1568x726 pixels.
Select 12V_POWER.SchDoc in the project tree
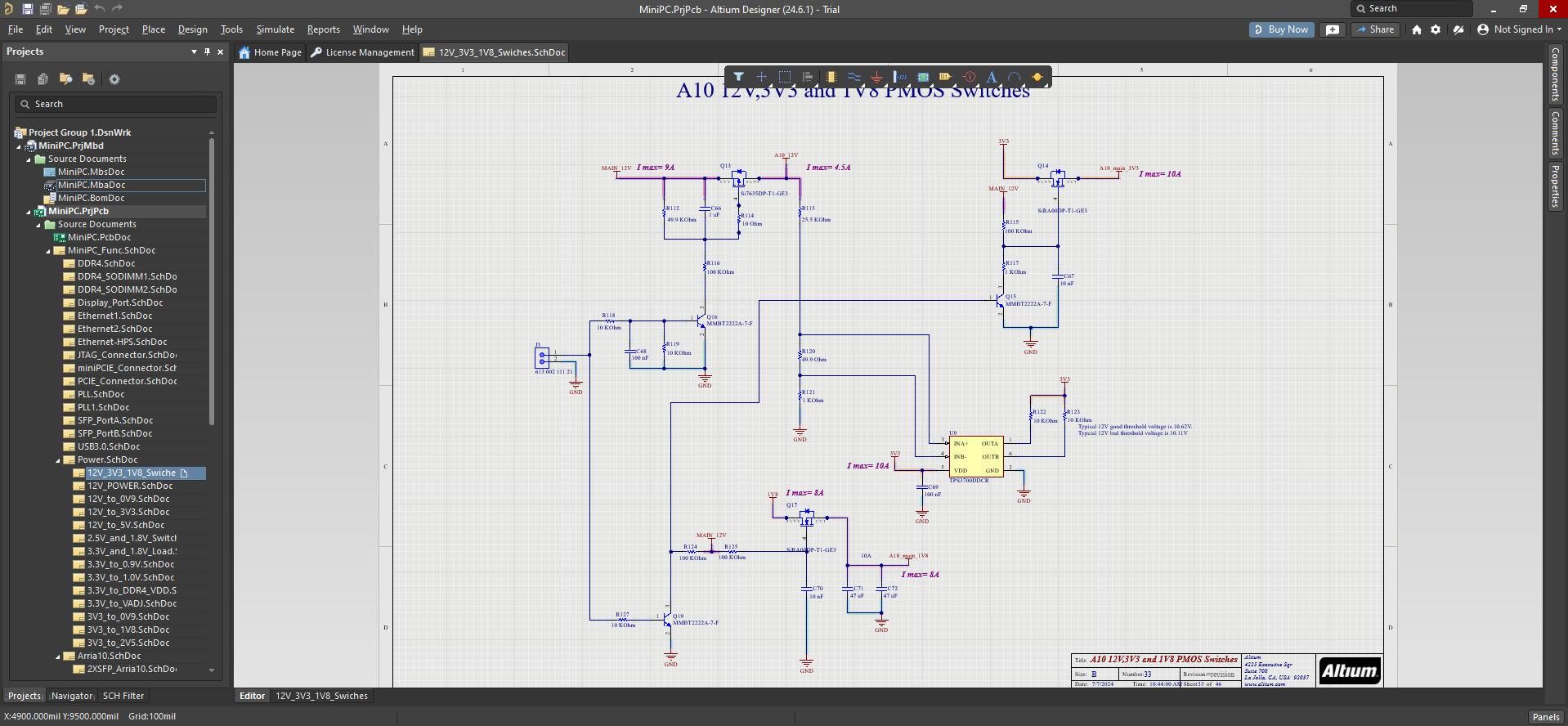130,486
